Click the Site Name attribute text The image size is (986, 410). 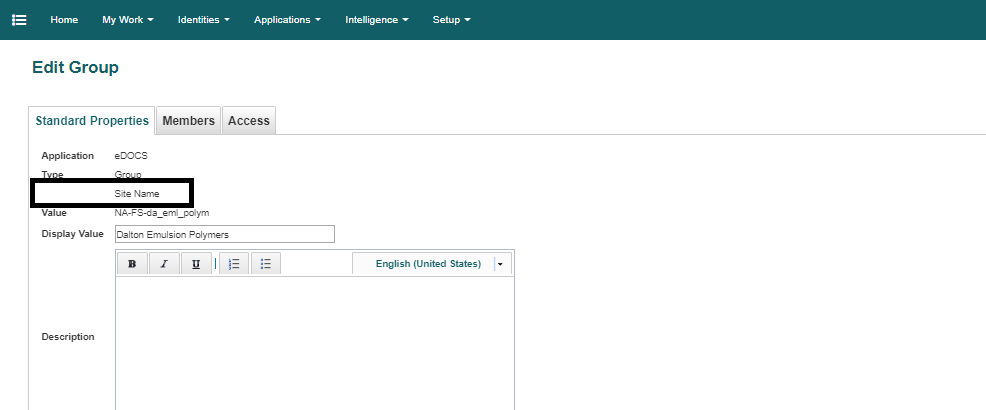137,193
